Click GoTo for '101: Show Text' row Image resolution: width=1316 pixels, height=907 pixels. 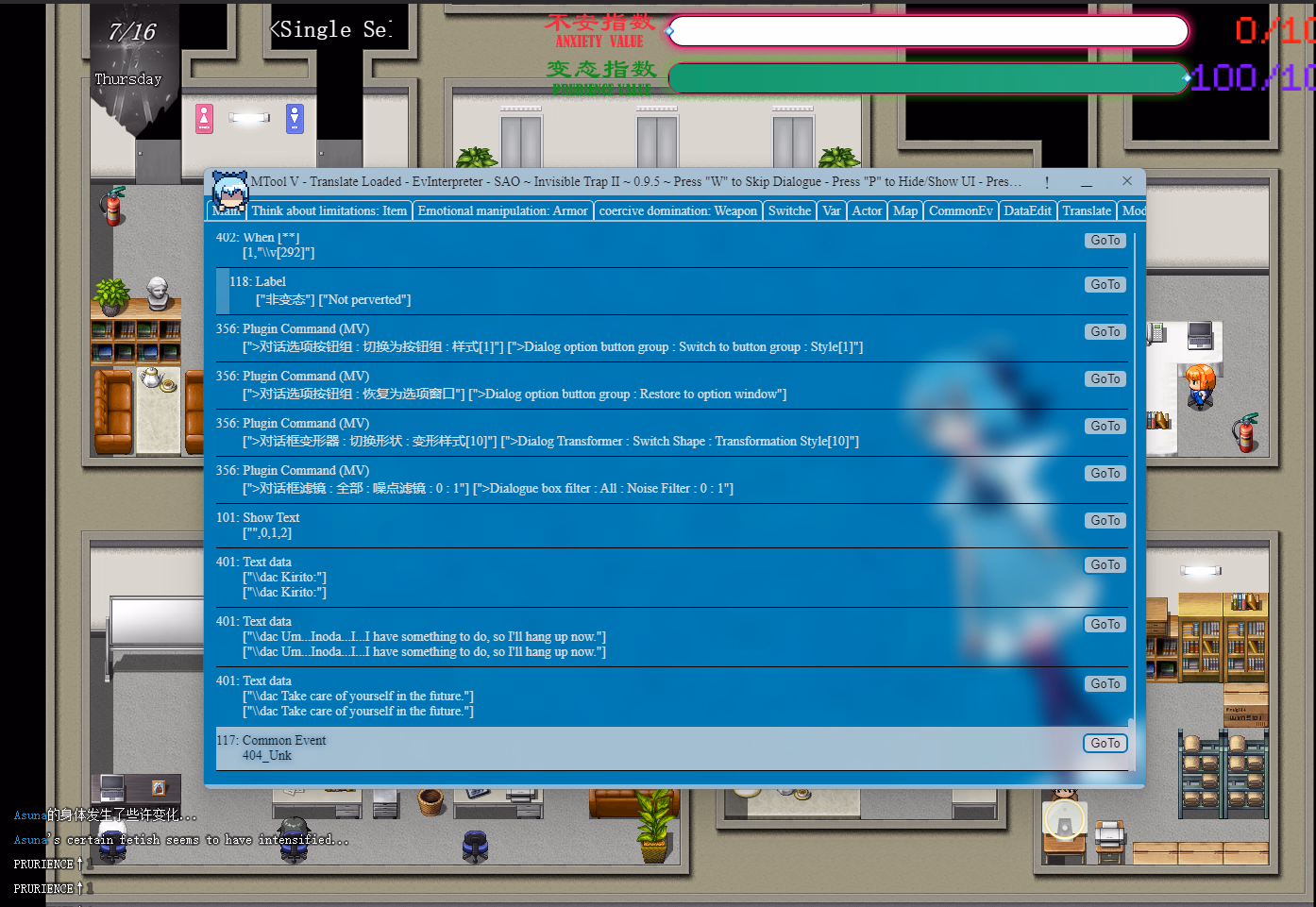[x=1105, y=521]
